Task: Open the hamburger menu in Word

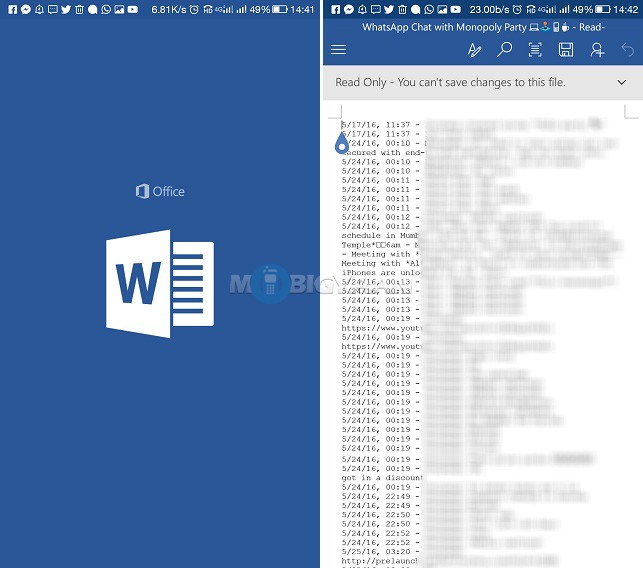Action: click(x=338, y=50)
